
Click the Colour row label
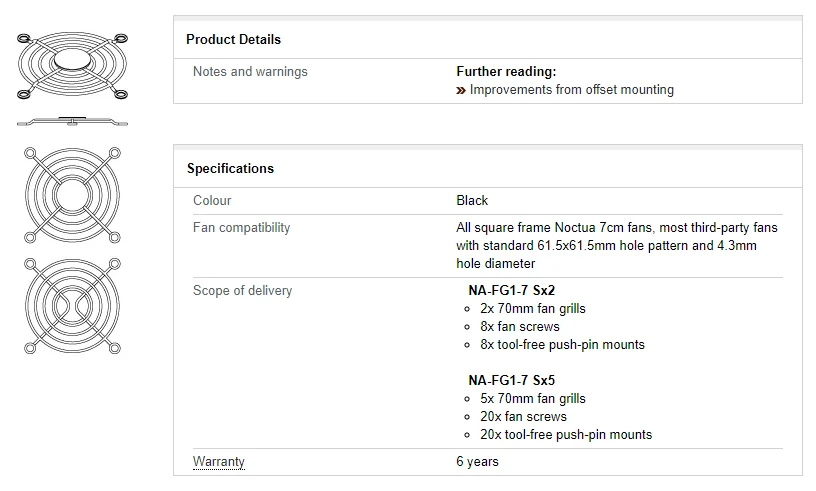(x=212, y=201)
